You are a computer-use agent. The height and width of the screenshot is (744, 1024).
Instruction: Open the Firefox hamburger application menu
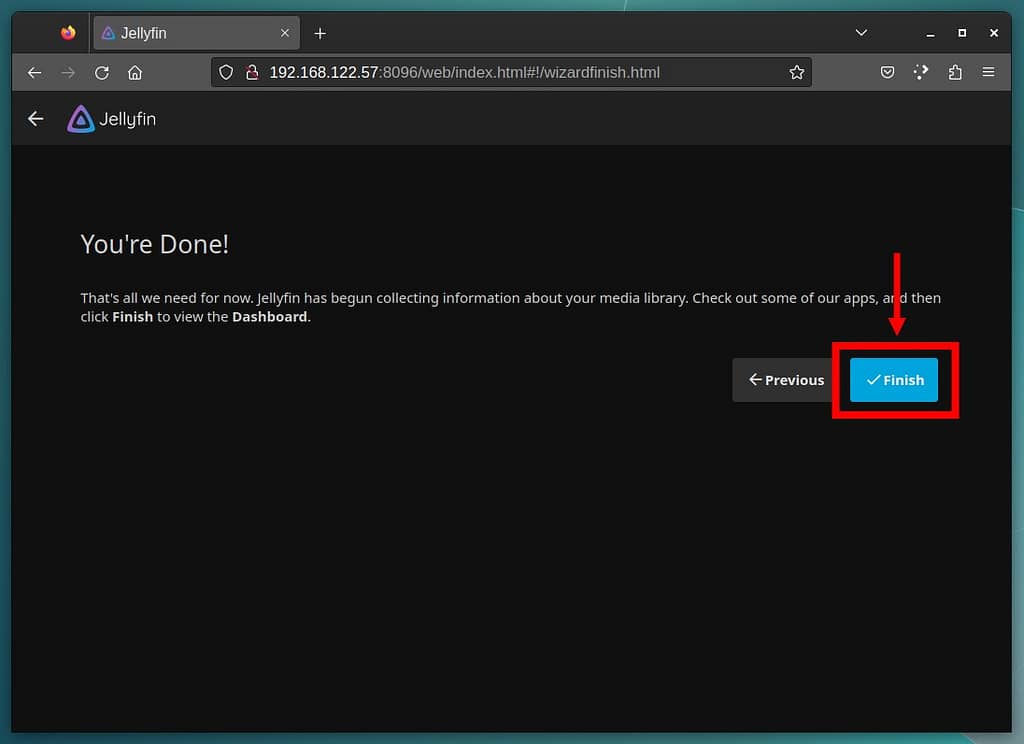point(988,73)
